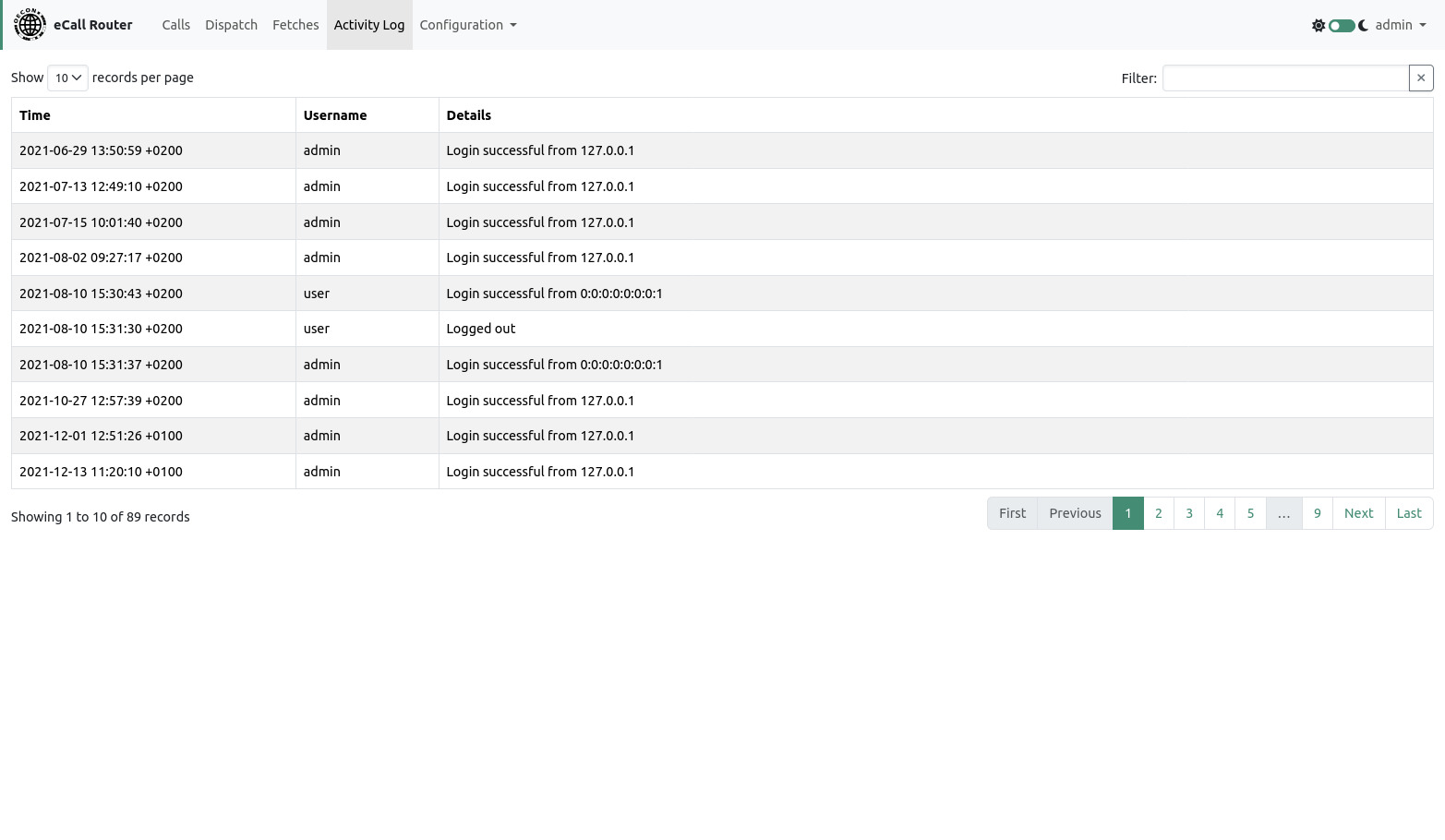The width and height of the screenshot is (1445, 840).
Task: Open page 9 of the log
Action: [x=1317, y=513]
